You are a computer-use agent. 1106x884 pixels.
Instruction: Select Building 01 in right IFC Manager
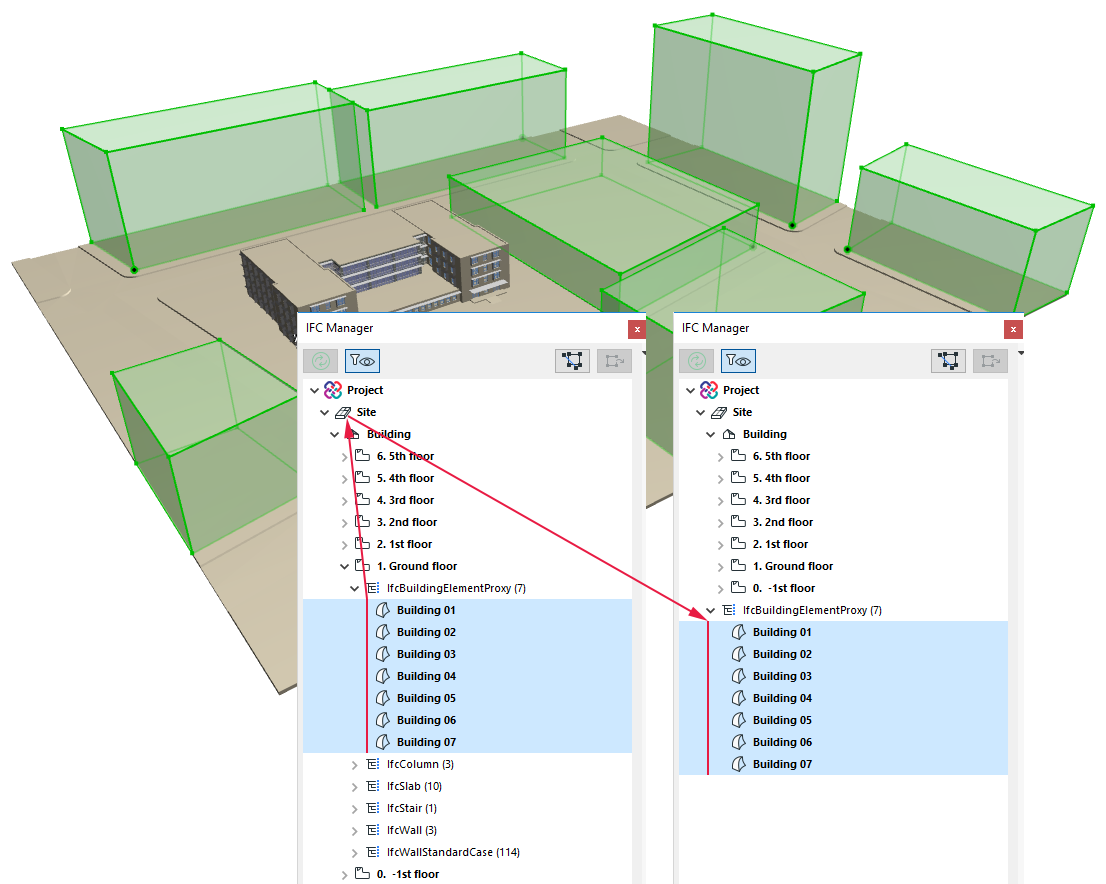click(x=844, y=632)
